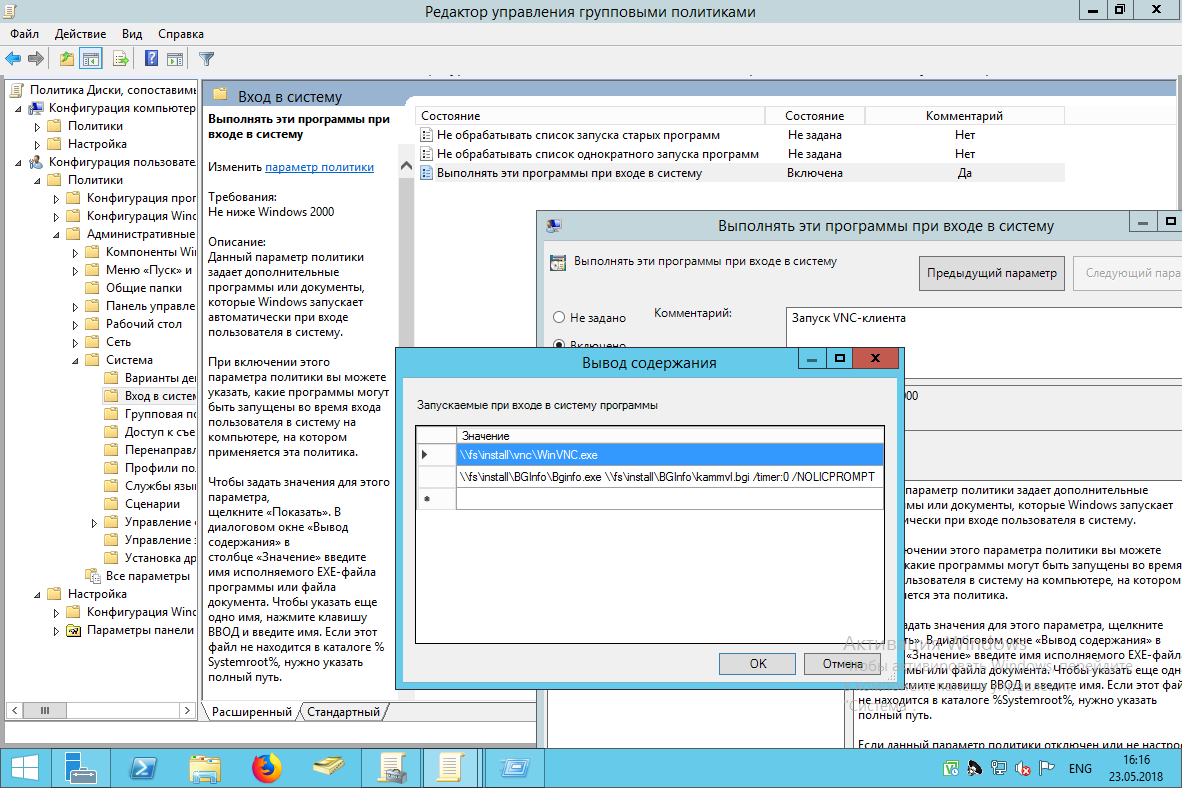Expand the 'Компоненты Windows' tree node
Image resolution: width=1182 pixels, height=788 pixels.
click(x=75, y=253)
